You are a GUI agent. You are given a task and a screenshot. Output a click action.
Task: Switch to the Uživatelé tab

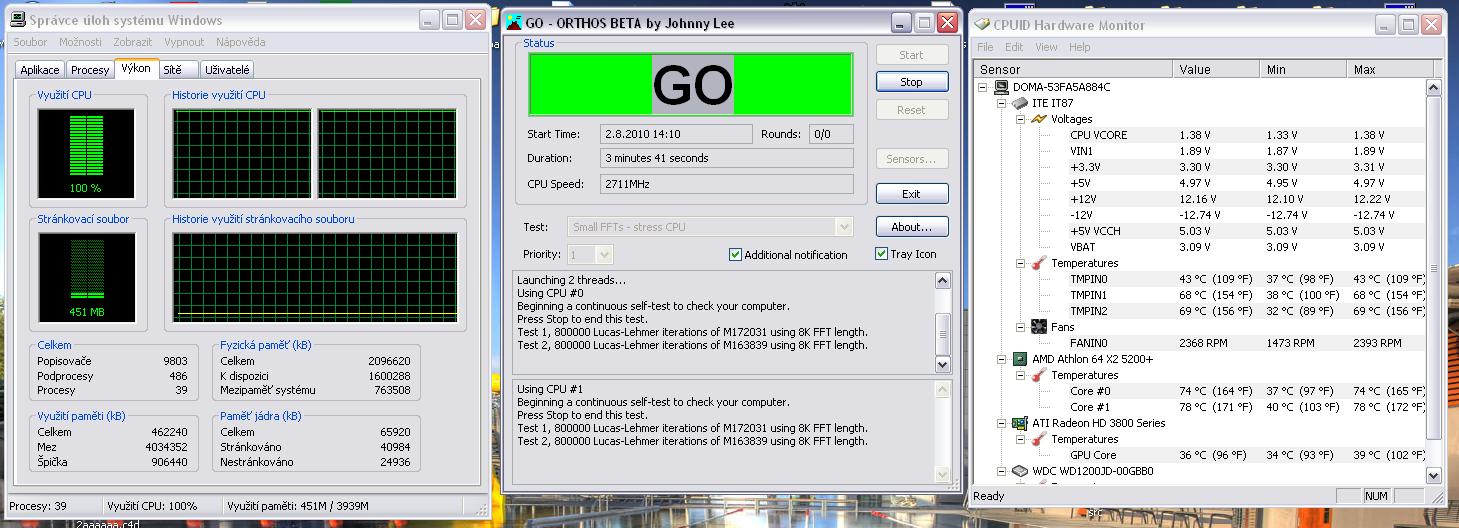[227, 70]
